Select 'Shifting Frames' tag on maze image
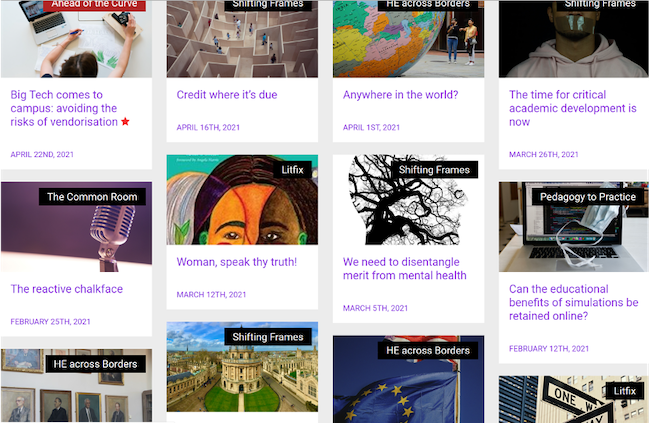The image size is (650, 423). (x=268, y=5)
